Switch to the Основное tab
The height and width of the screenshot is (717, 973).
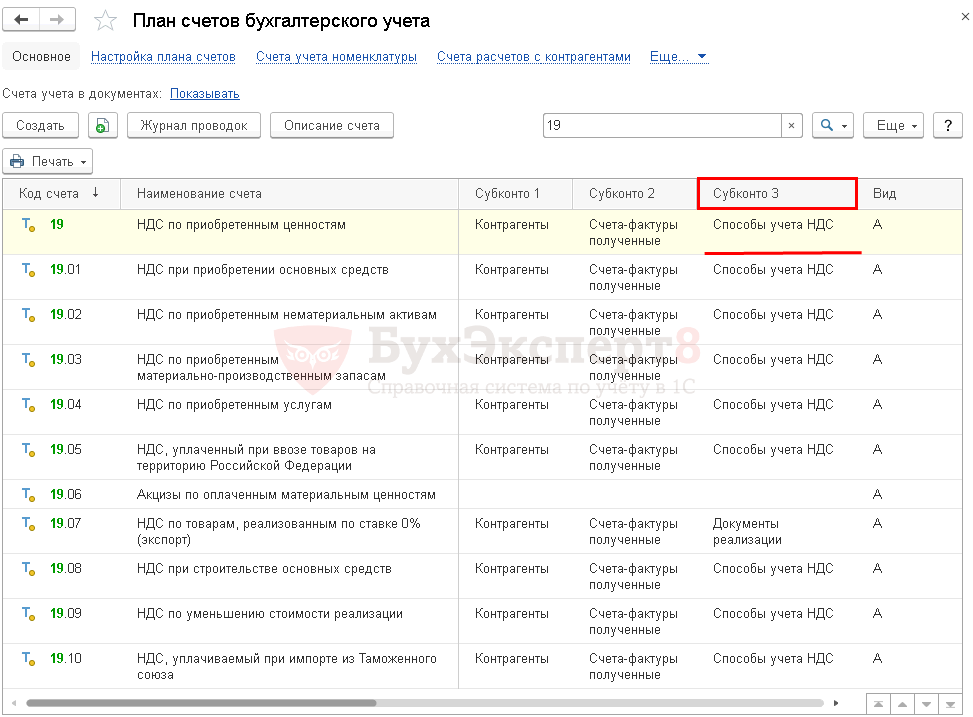(x=41, y=57)
